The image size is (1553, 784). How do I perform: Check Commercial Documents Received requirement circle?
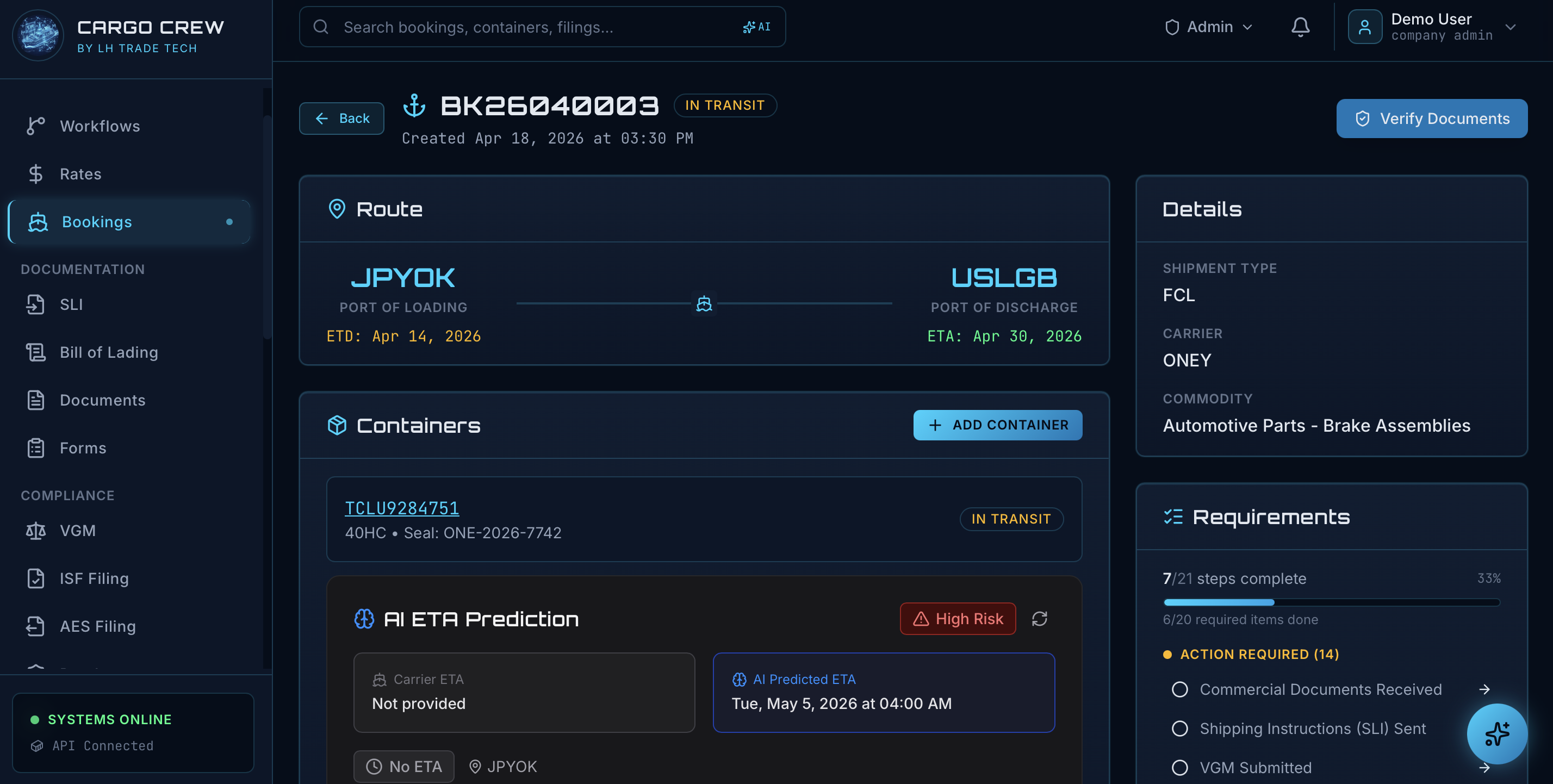[1179, 689]
